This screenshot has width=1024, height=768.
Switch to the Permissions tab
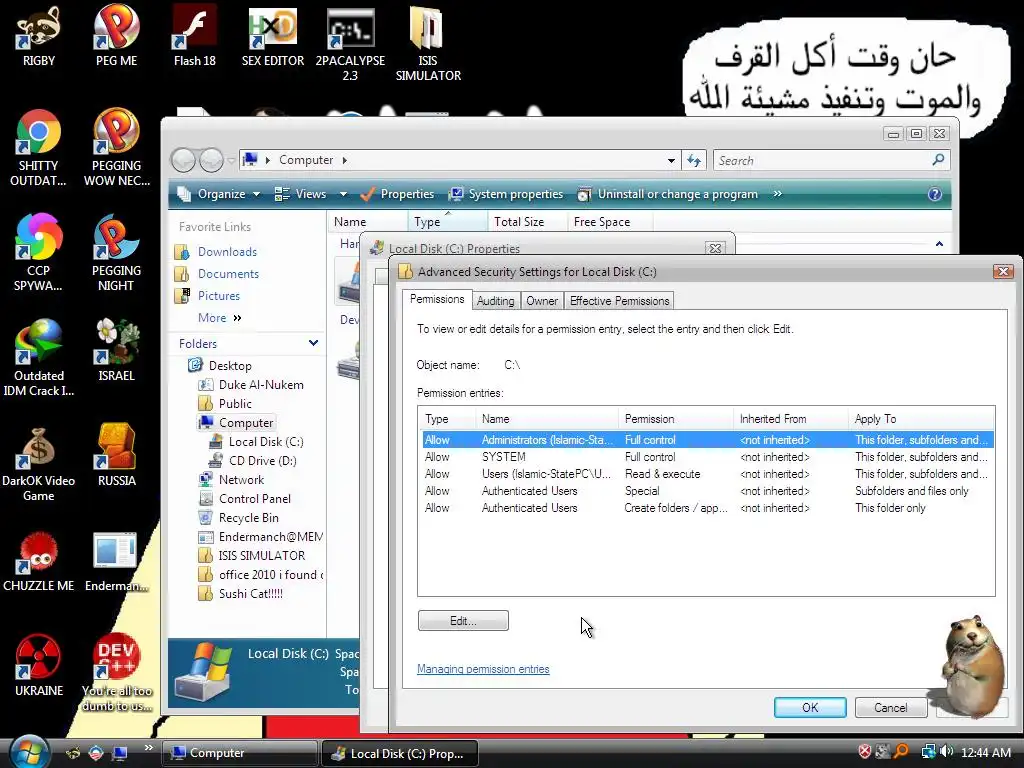pyautogui.click(x=437, y=299)
